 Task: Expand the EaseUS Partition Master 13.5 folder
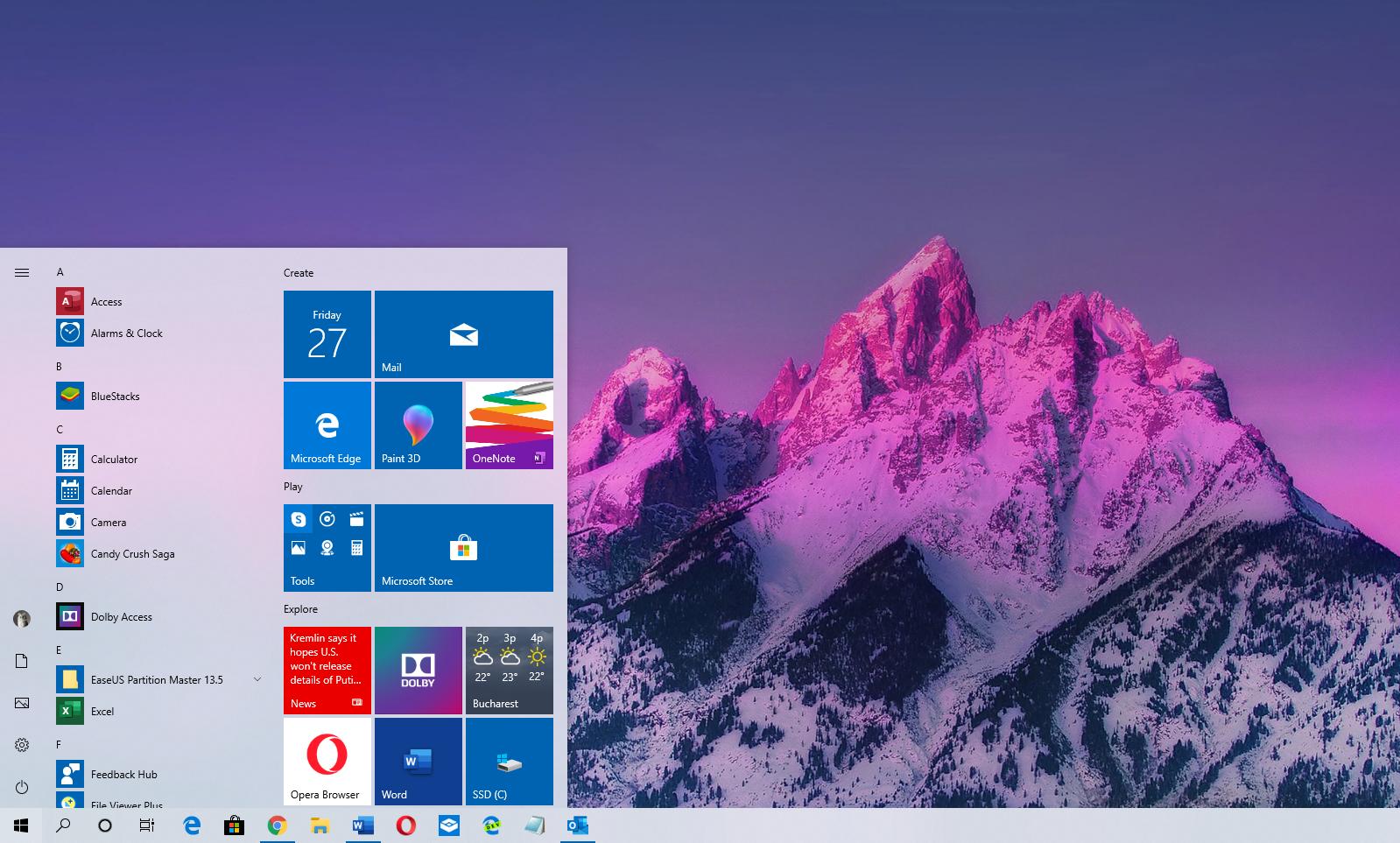257,679
